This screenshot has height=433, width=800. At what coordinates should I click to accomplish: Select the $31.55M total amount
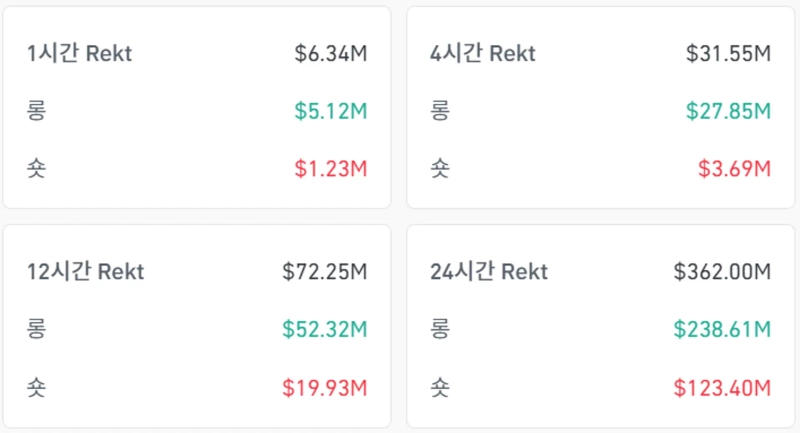[x=729, y=54]
